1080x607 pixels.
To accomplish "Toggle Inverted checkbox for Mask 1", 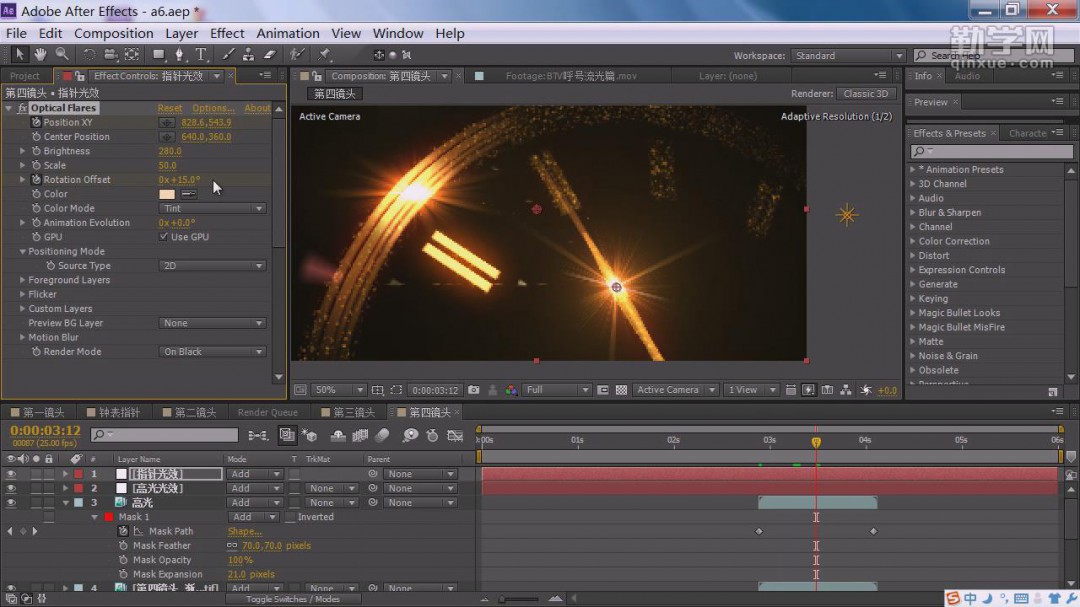I will (290, 517).
